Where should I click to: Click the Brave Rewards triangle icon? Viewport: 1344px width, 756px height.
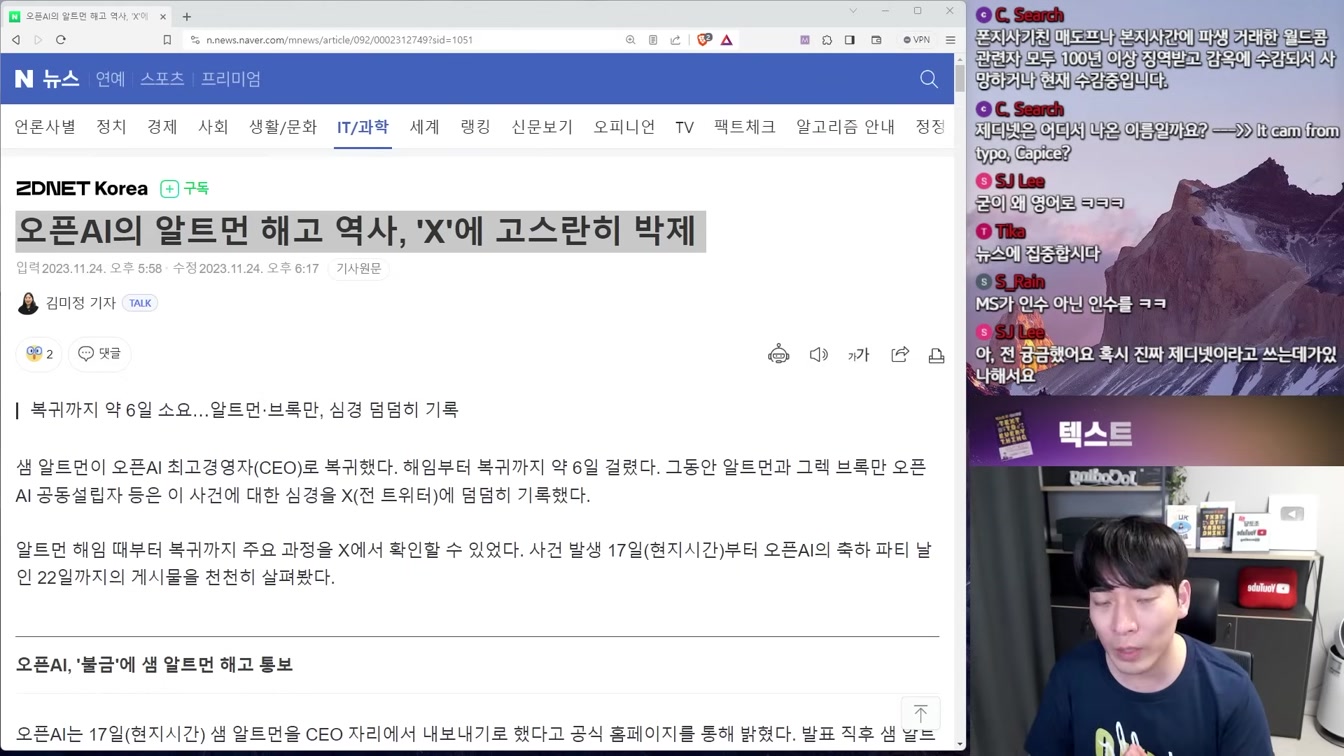tap(727, 40)
